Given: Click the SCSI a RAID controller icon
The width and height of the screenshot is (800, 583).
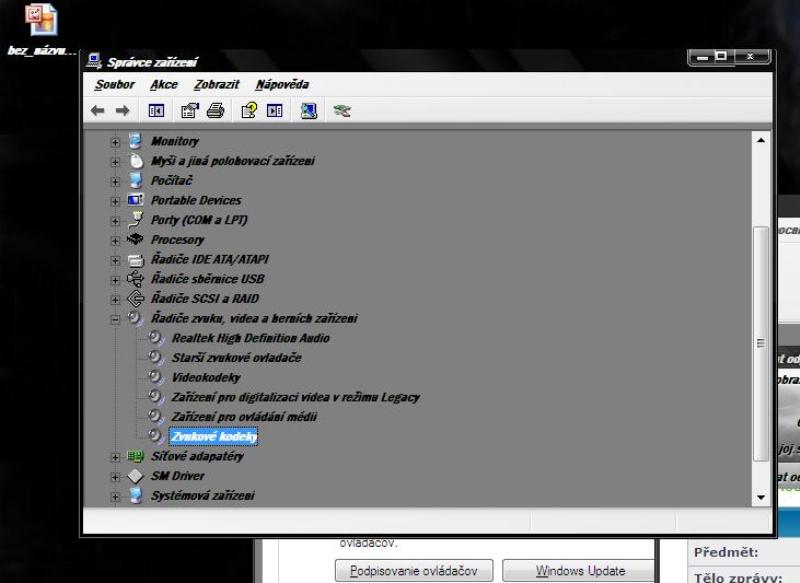Looking at the screenshot, I should pos(136,298).
